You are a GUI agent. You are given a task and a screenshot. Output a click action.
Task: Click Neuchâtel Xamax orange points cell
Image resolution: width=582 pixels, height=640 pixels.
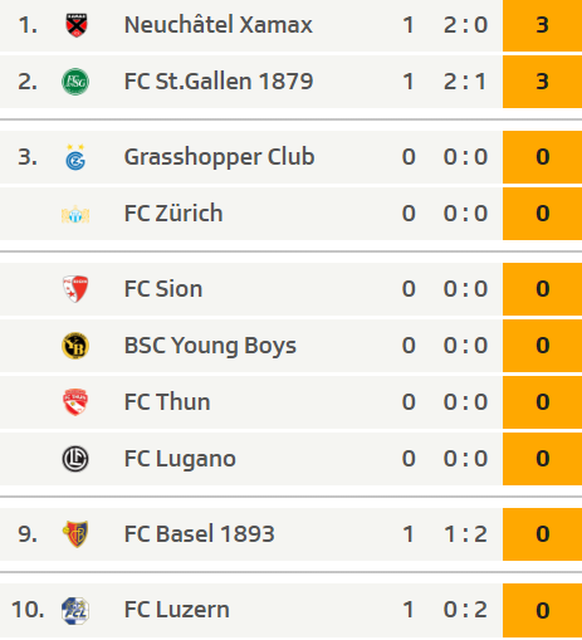pos(542,25)
